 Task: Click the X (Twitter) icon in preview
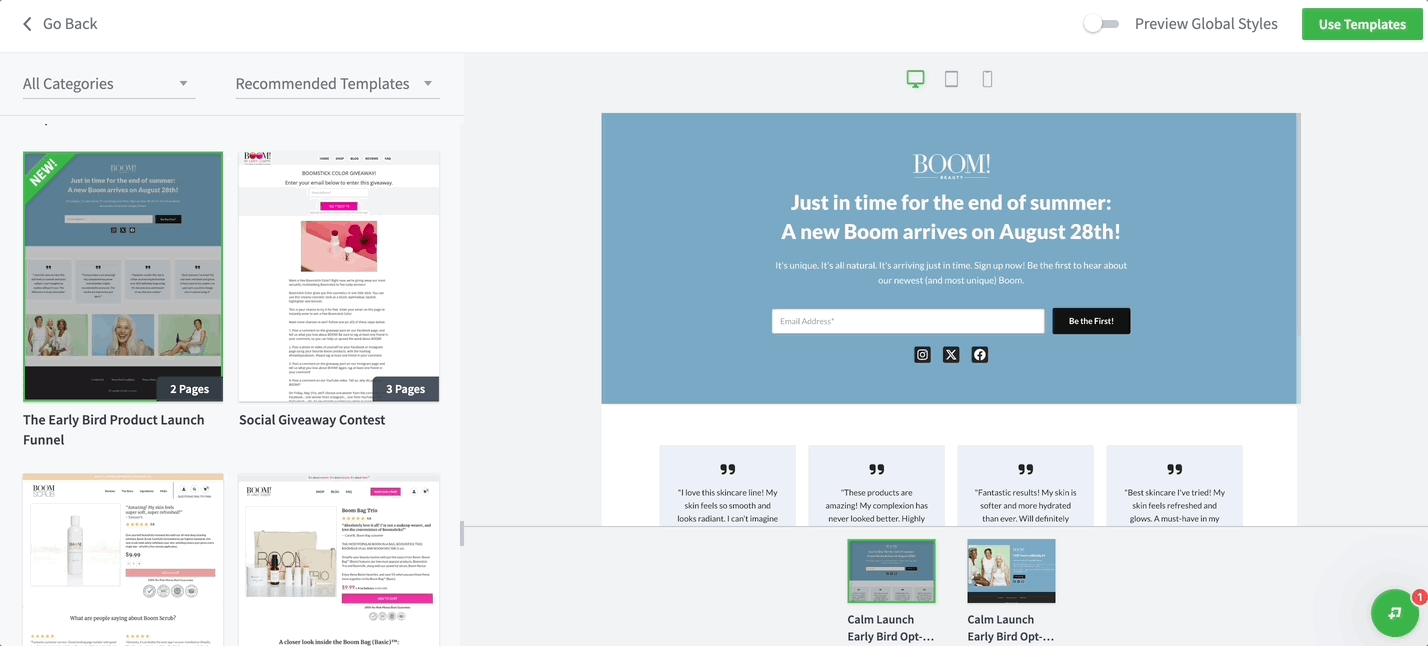tap(951, 354)
